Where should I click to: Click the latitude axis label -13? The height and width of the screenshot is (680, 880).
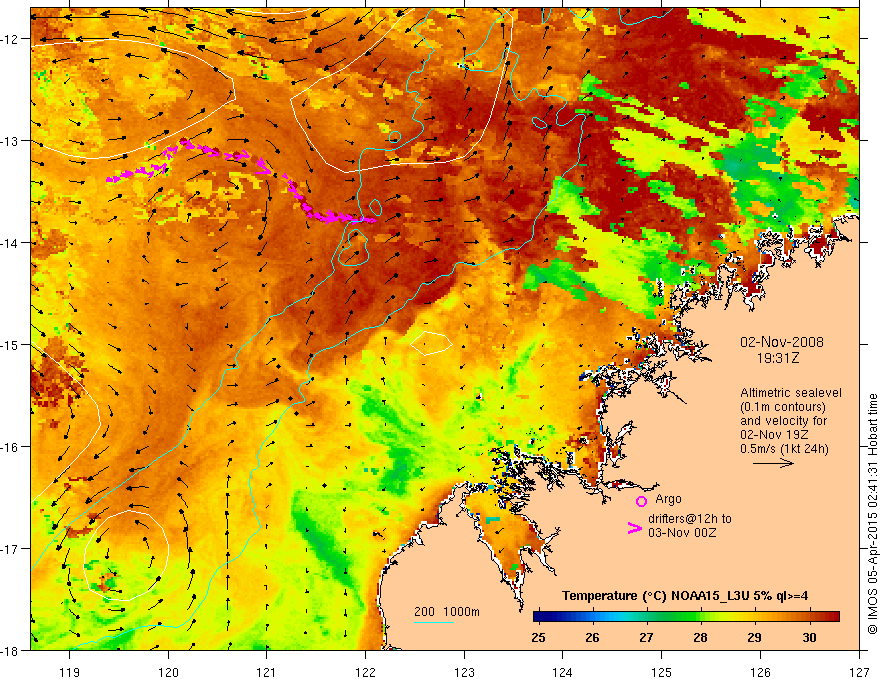[10, 141]
